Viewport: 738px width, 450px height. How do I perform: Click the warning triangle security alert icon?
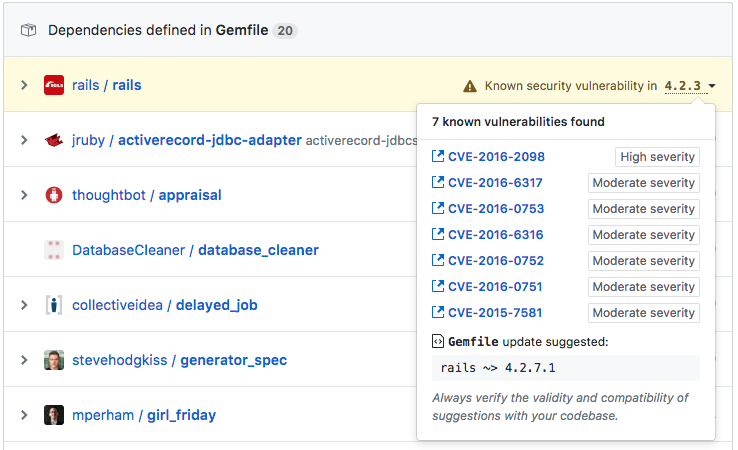[x=470, y=86]
